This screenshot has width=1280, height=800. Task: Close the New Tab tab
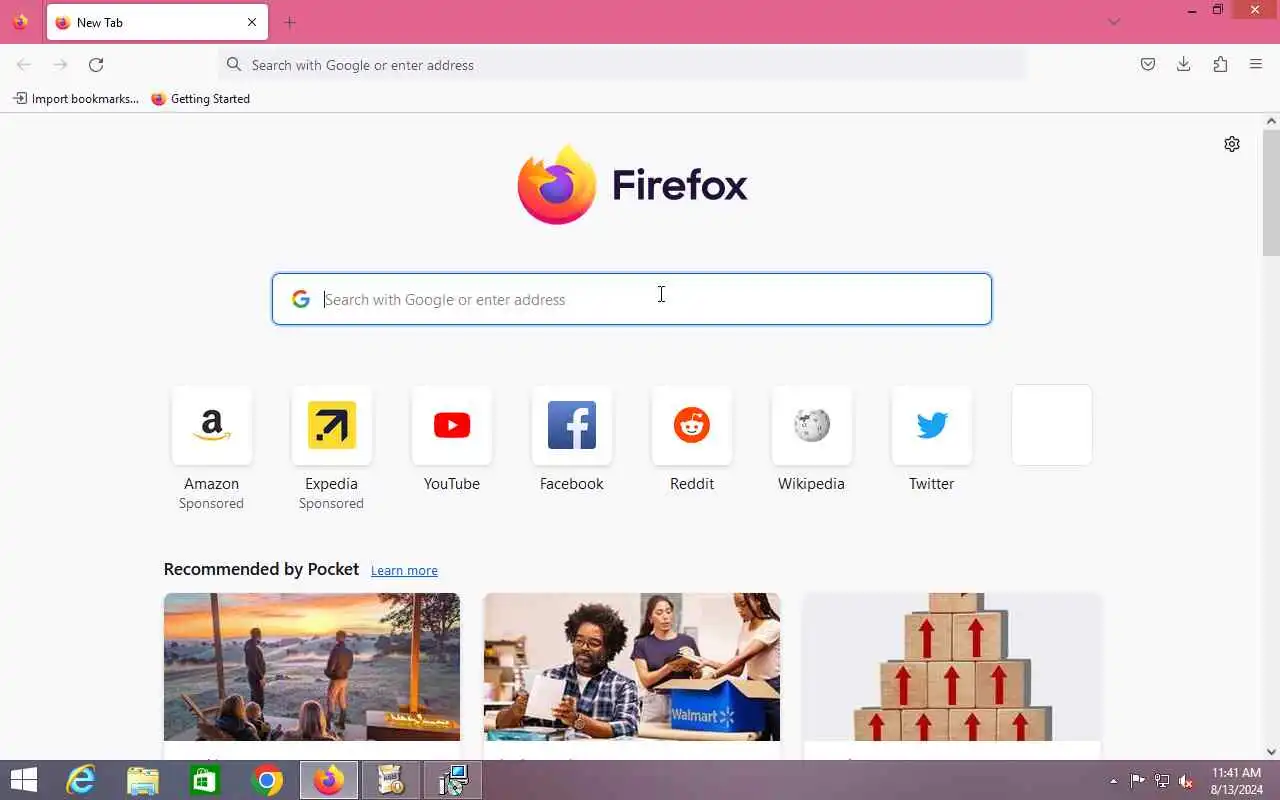pos(252,22)
